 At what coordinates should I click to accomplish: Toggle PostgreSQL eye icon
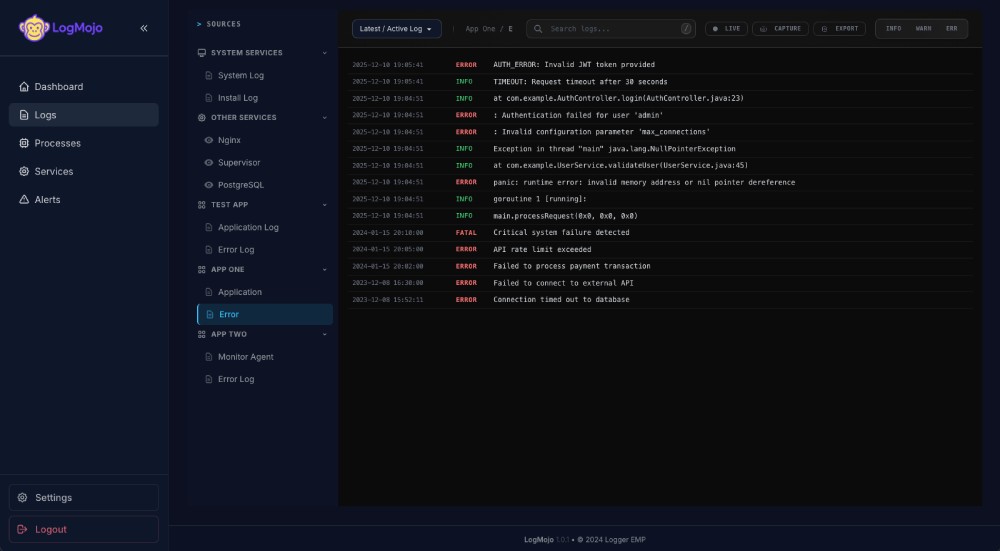(209, 185)
